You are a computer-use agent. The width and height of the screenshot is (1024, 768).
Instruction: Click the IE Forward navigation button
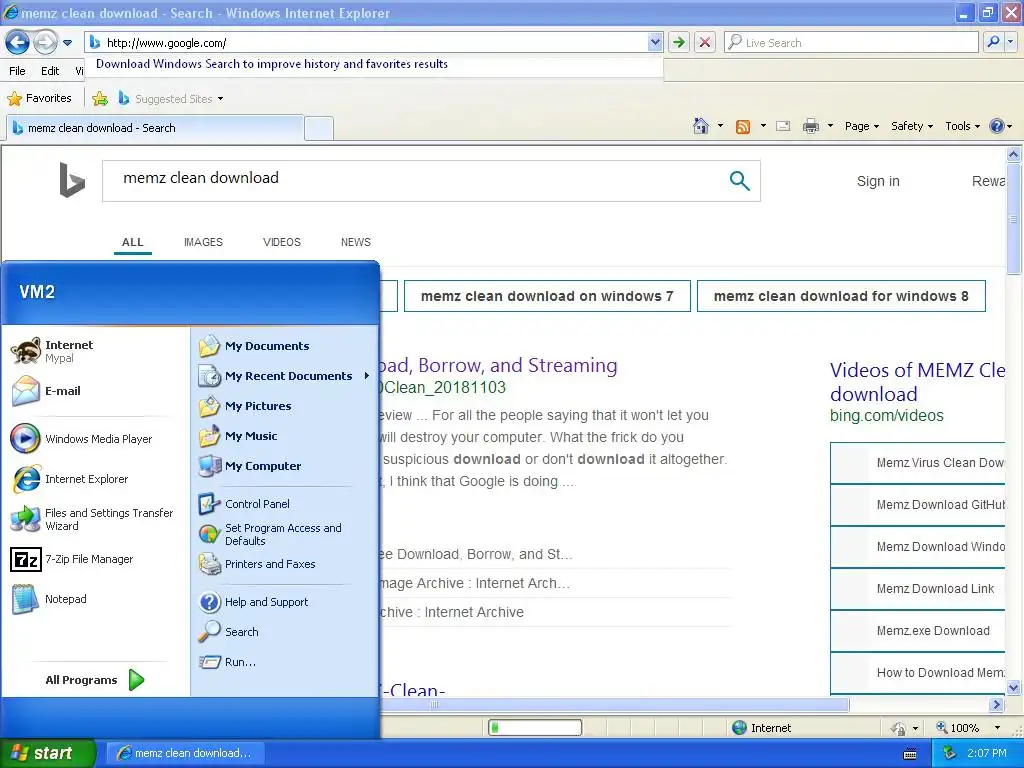coord(45,42)
